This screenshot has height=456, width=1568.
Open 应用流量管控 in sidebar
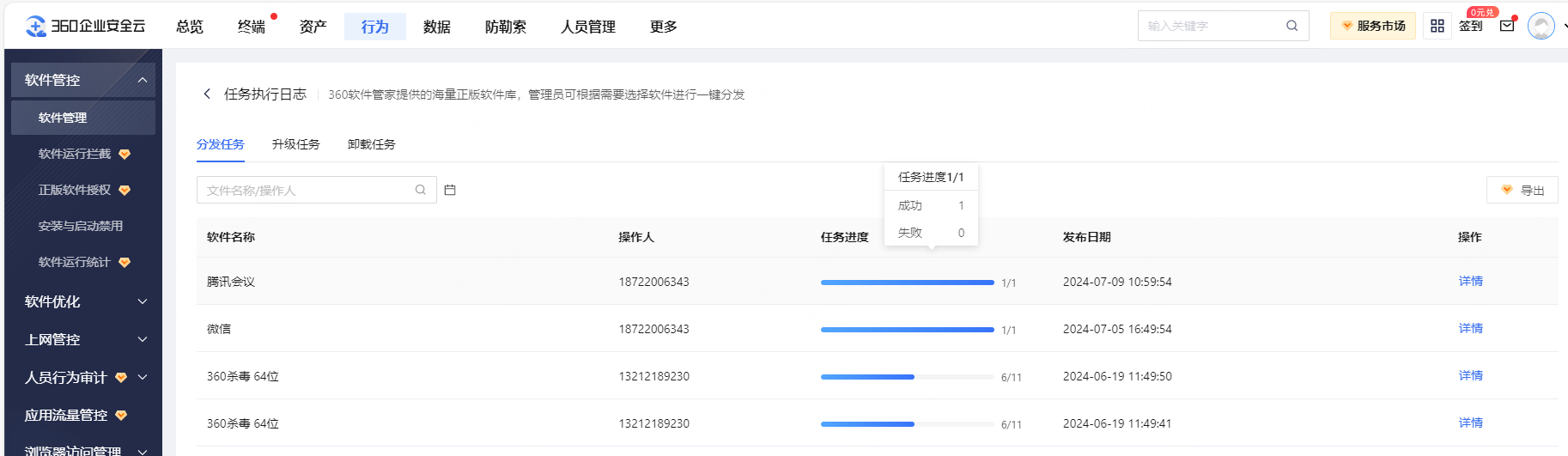tap(66, 415)
